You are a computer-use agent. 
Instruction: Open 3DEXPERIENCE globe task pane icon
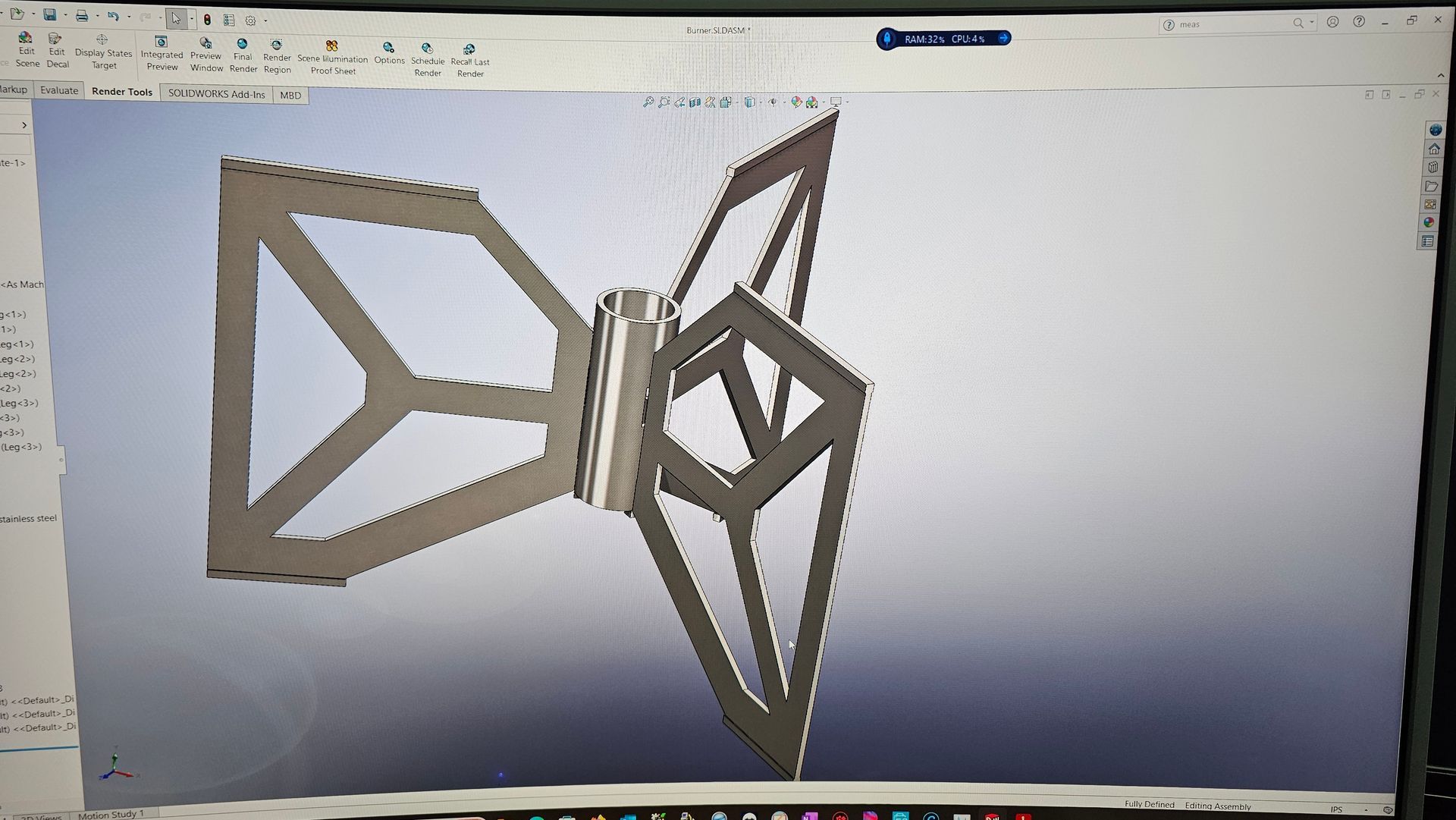pyautogui.click(x=1436, y=130)
